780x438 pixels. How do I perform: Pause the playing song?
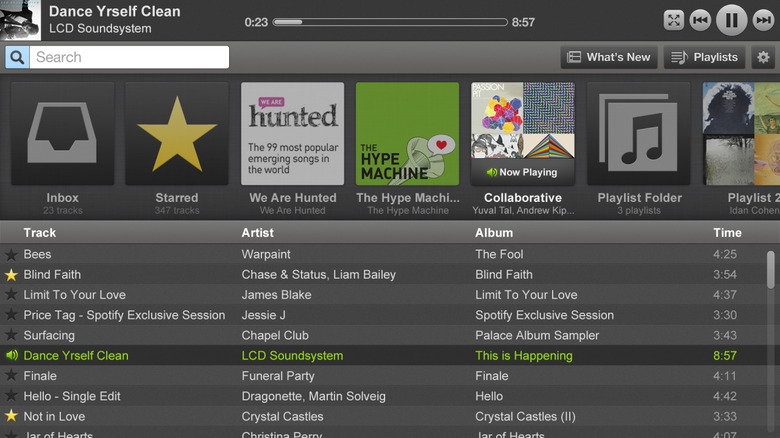731,20
